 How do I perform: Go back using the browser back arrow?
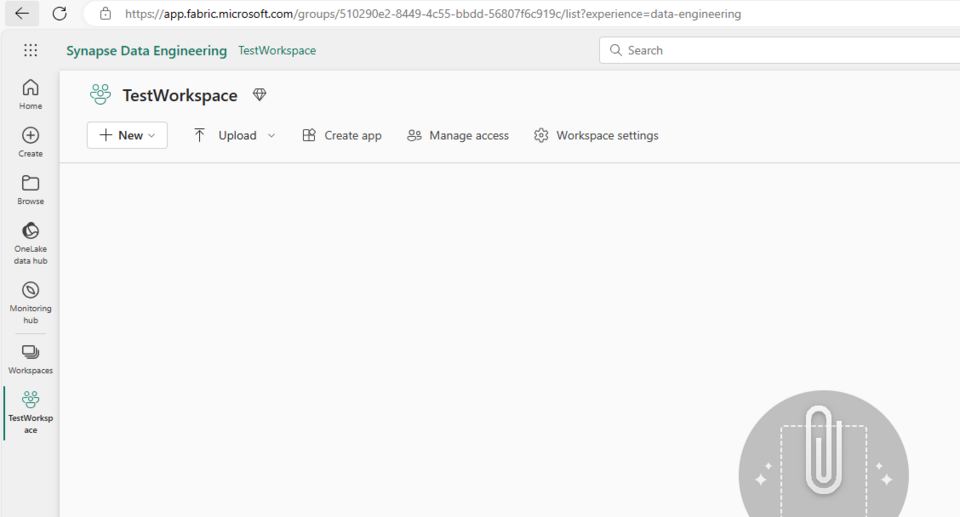(22, 13)
